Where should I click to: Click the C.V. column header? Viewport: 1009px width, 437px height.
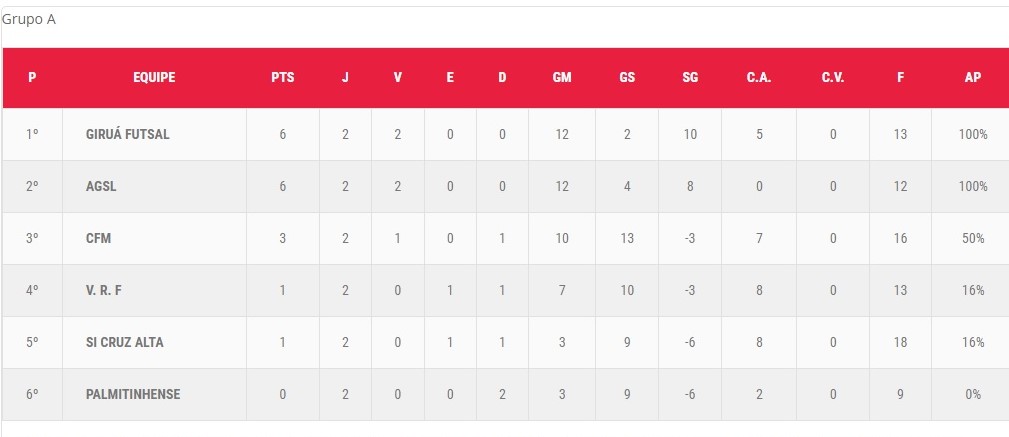click(833, 78)
